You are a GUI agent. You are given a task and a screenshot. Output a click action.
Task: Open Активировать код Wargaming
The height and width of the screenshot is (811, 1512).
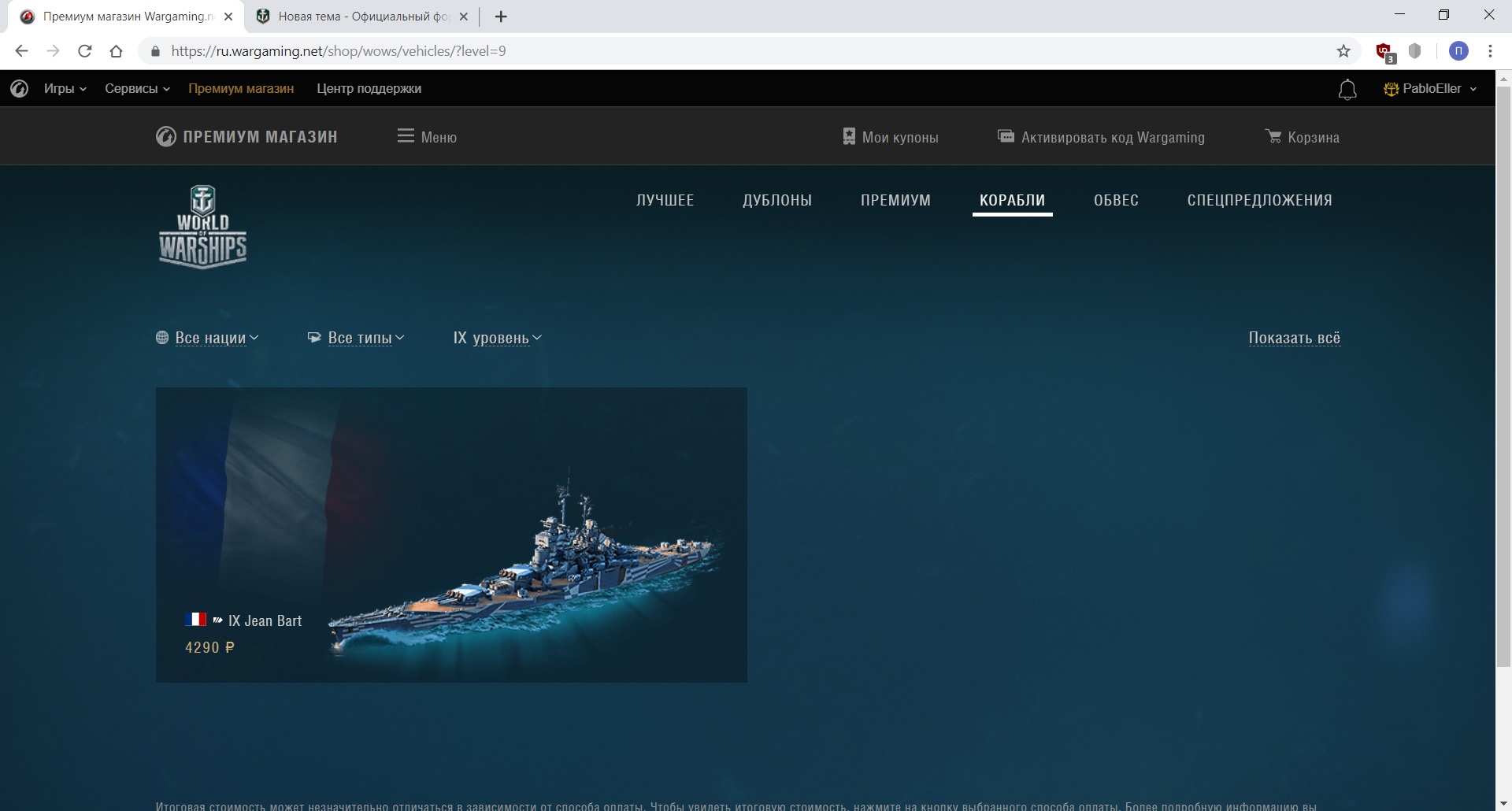(1101, 137)
